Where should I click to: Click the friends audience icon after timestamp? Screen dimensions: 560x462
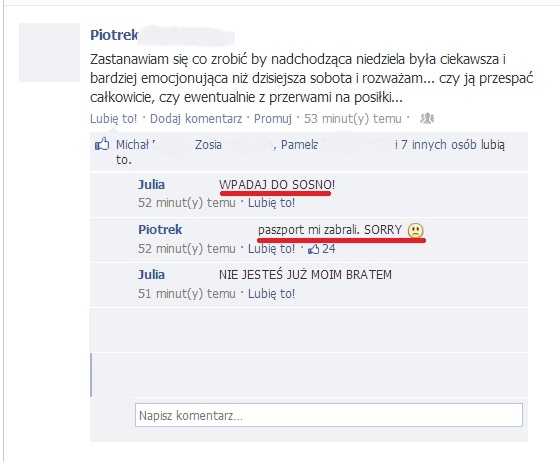(x=427, y=118)
